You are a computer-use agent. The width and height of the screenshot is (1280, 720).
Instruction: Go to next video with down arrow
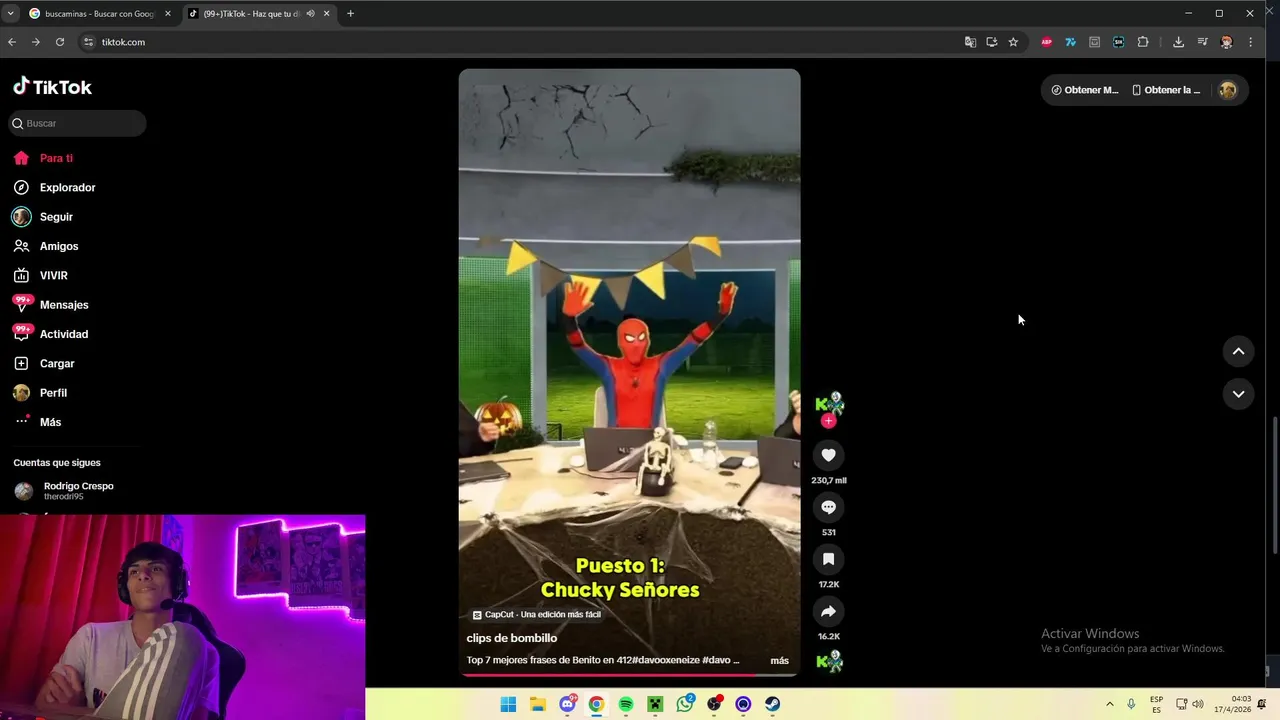(x=1238, y=394)
